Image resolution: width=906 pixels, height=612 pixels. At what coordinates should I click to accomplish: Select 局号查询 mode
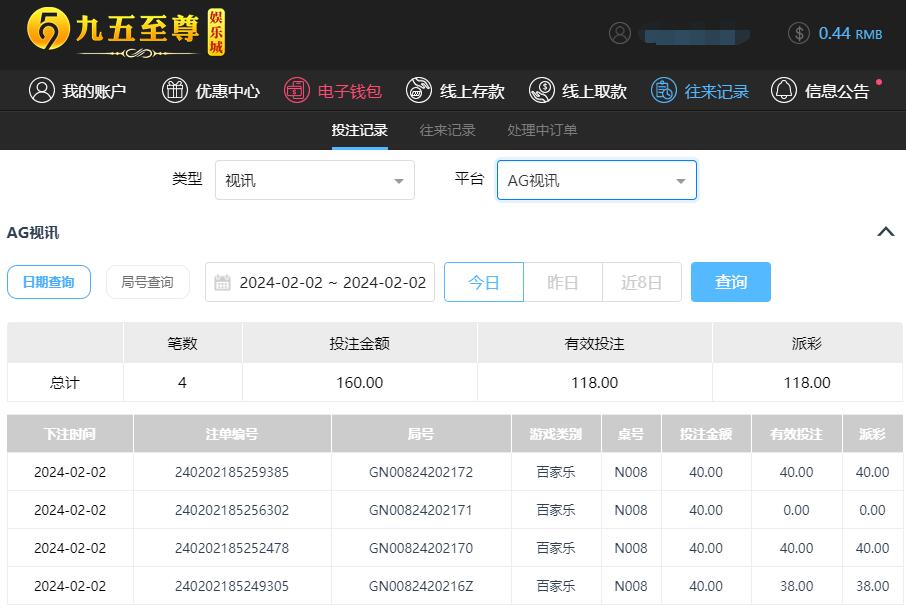[147, 282]
